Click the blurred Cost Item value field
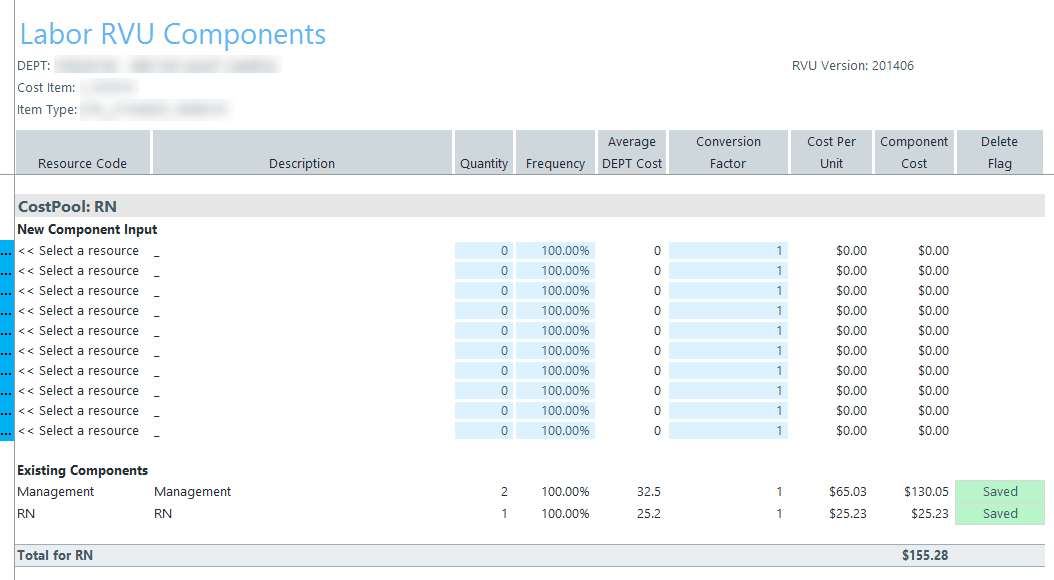The width and height of the screenshot is (1054, 580). point(110,87)
